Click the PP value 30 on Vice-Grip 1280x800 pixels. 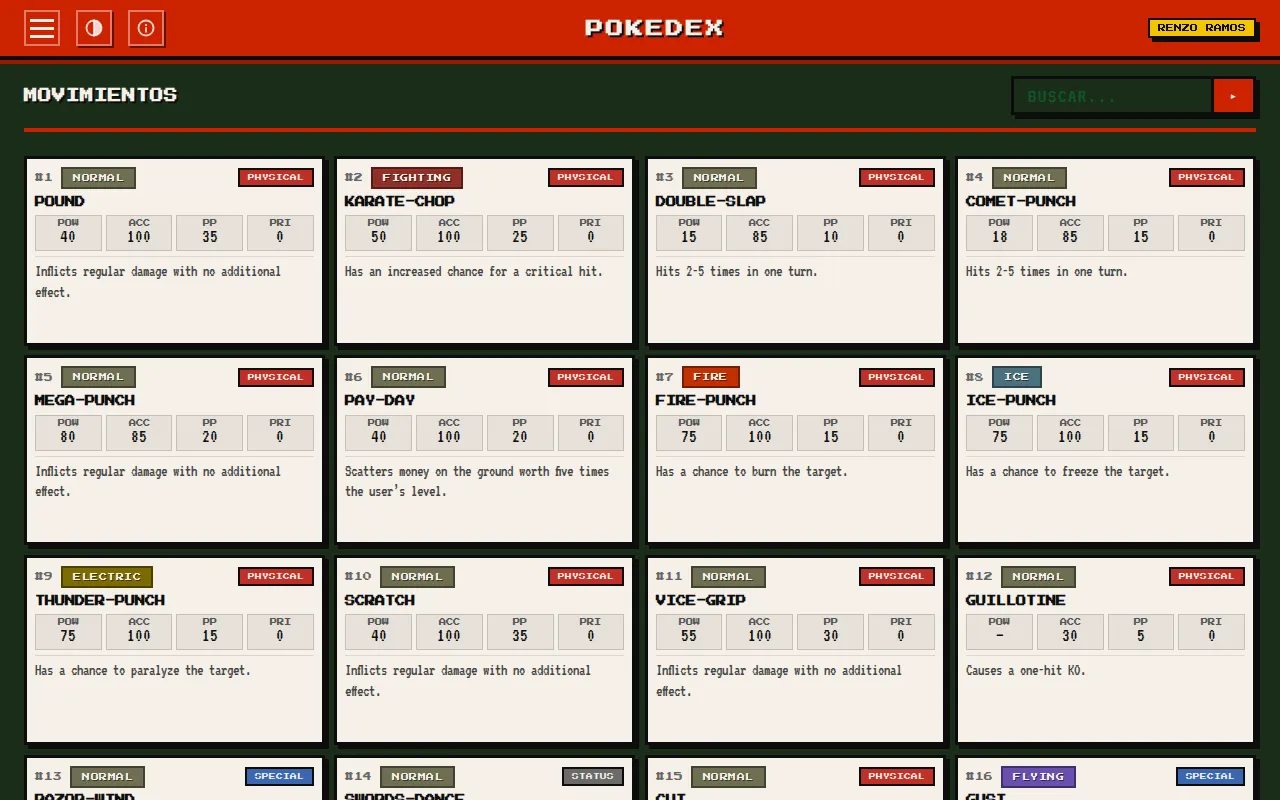point(831,636)
